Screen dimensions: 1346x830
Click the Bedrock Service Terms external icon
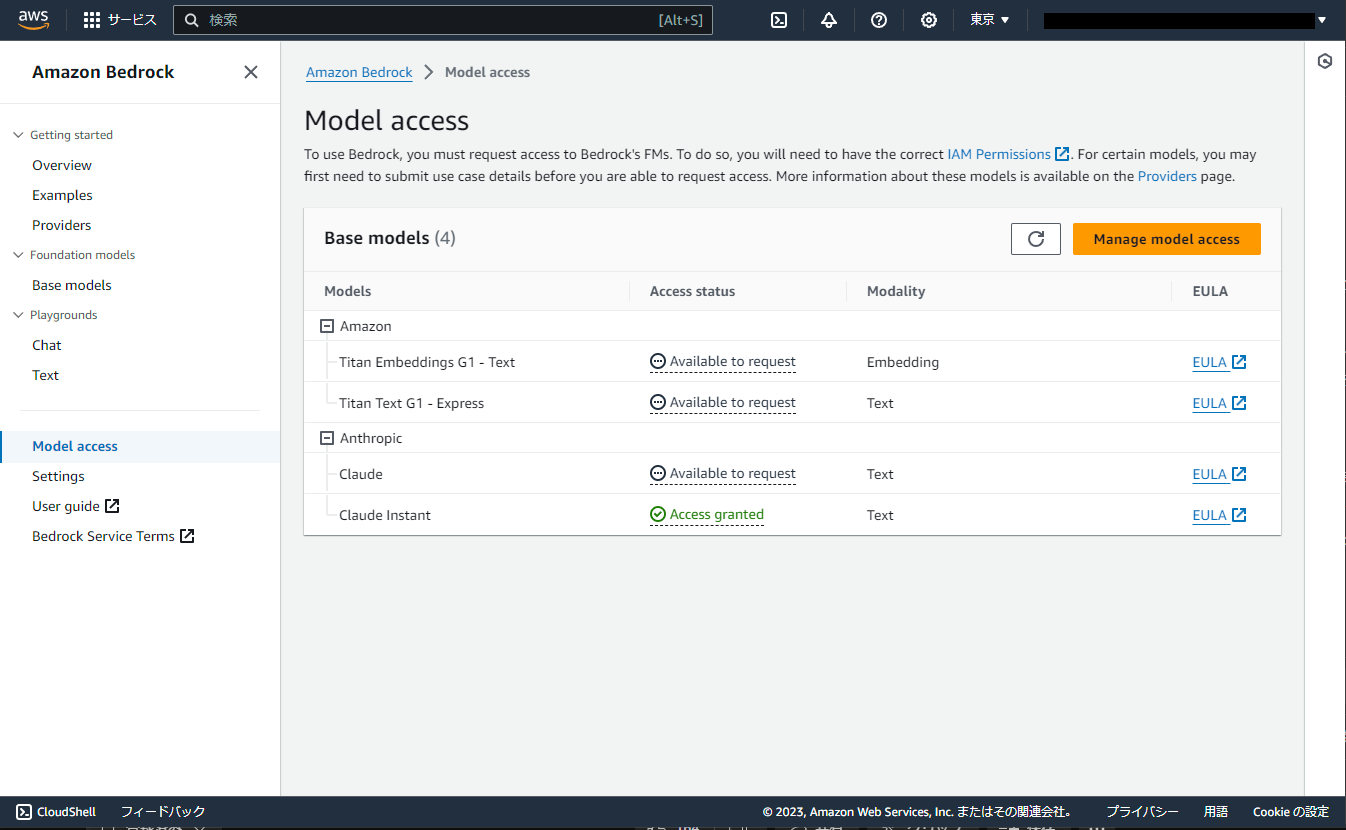[x=187, y=536]
